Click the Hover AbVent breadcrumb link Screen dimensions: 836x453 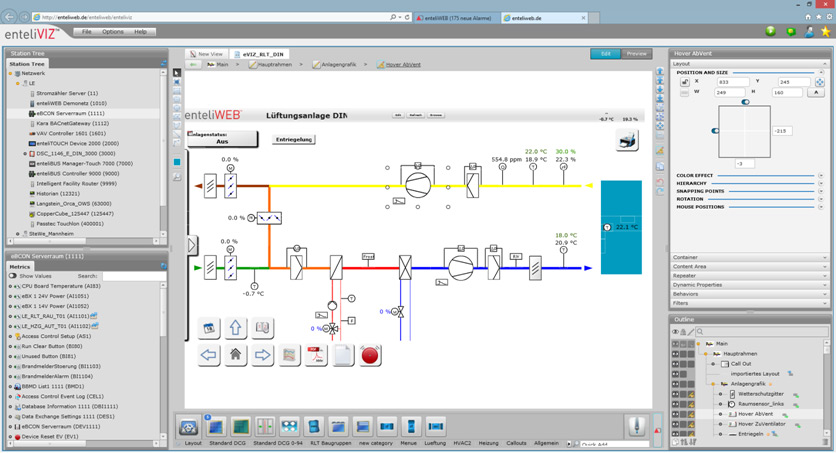403,64
